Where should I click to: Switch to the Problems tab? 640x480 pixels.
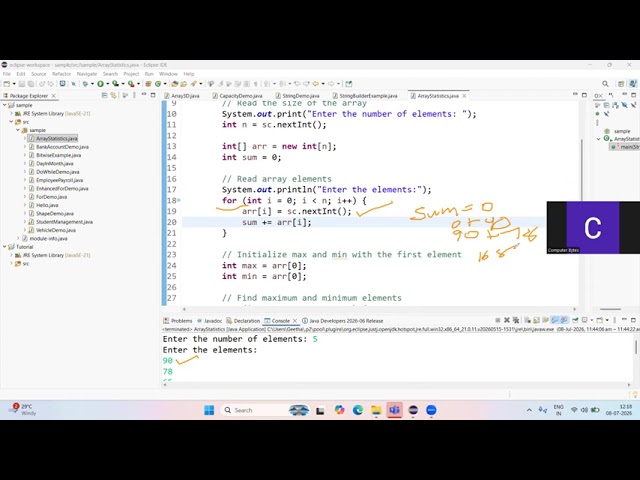(x=178, y=320)
